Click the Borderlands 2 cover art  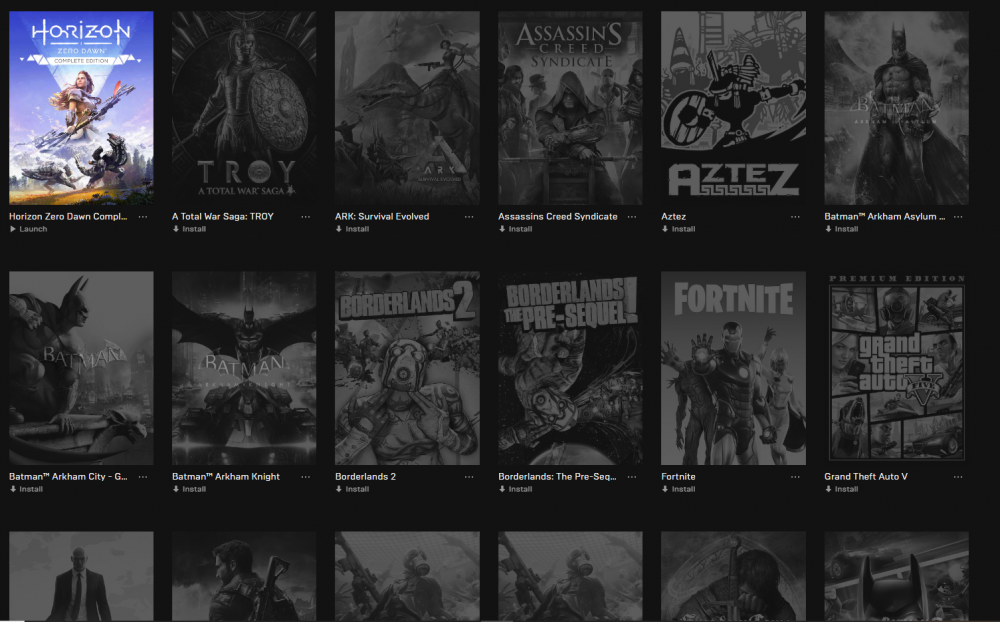click(x=408, y=368)
